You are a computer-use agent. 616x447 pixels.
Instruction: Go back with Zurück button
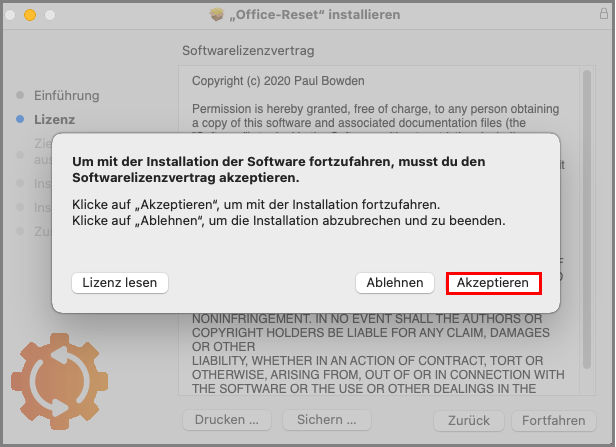coord(469,421)
